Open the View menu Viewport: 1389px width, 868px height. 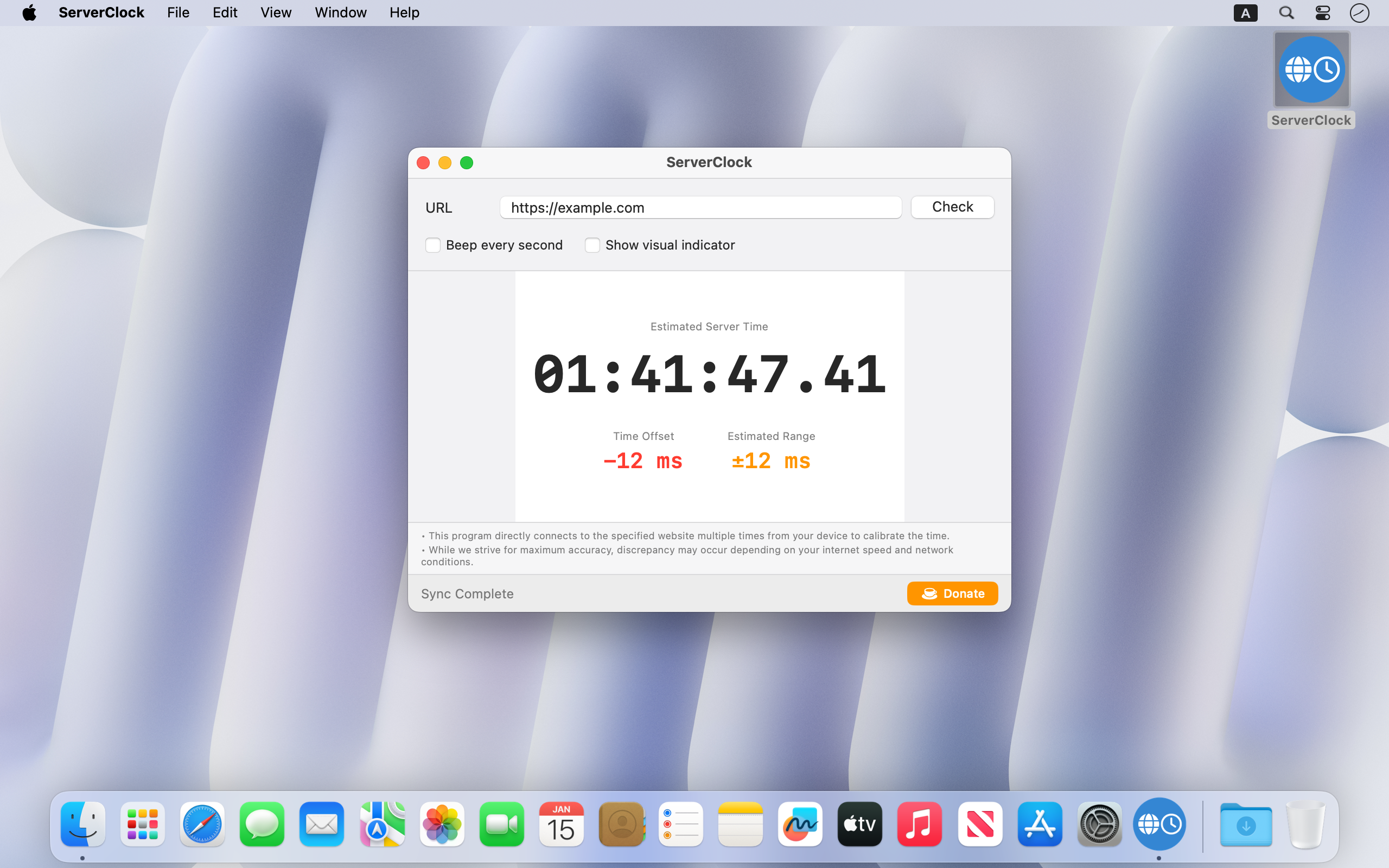(x=276, y=12)
